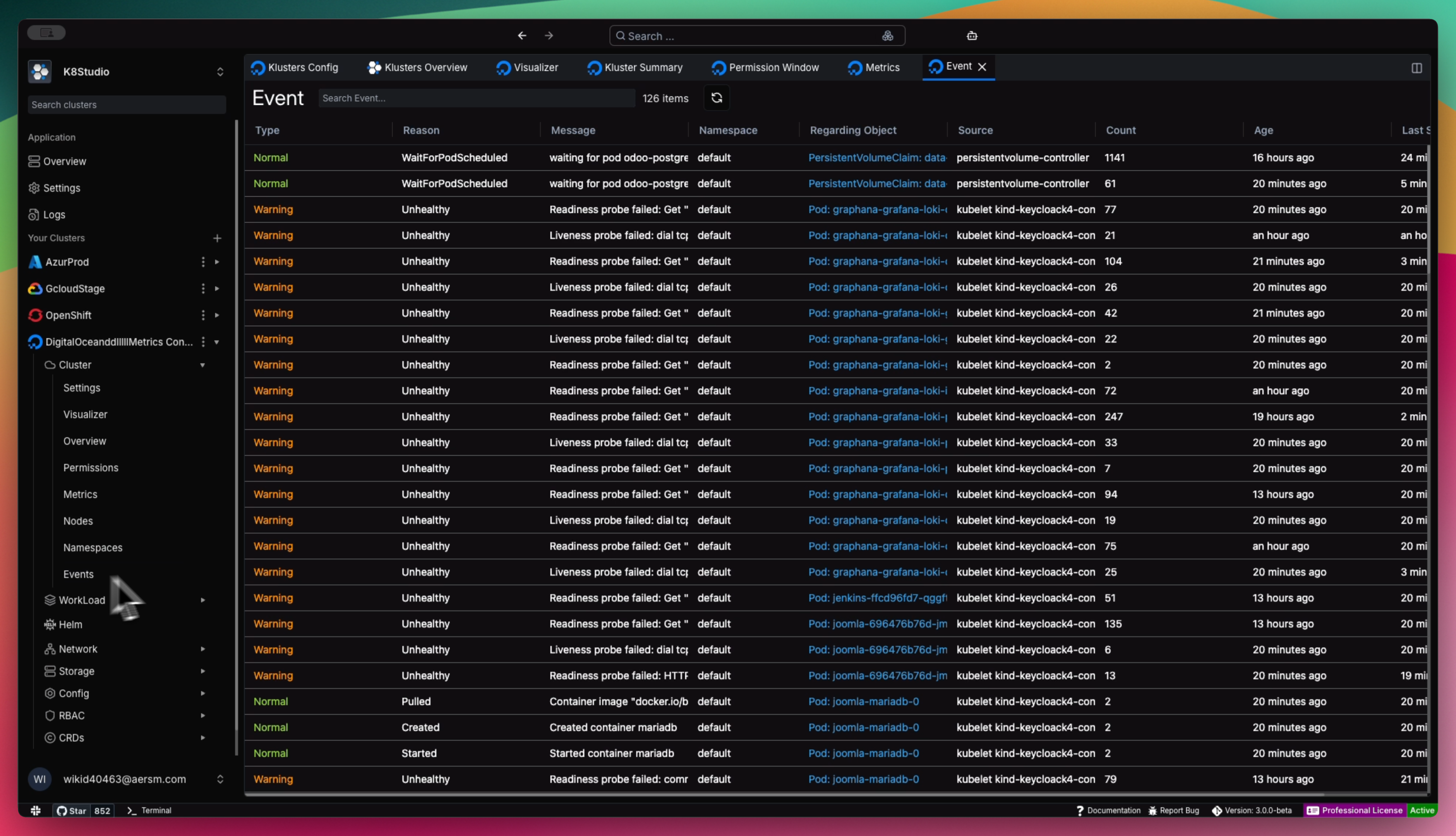Viewport: 1456px width, 836px height.
Task: Open Documentation help link
Action: coord(1108,810)
